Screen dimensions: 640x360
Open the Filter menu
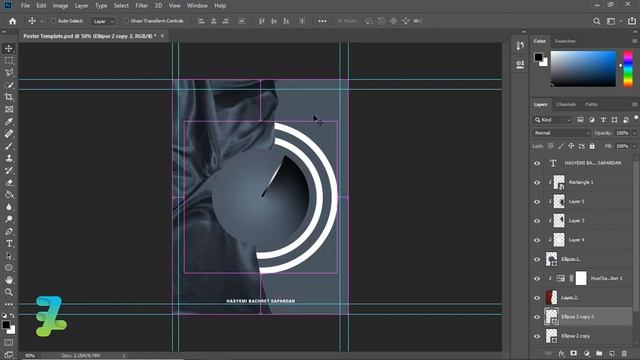click(x=142, y=6)
